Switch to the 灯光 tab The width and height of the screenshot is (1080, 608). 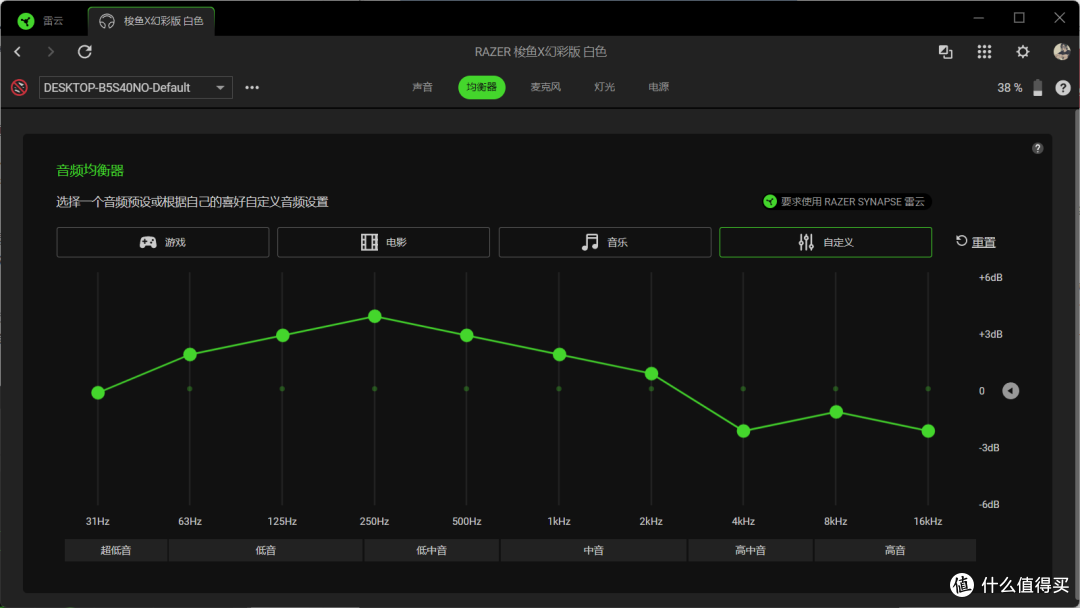604,87
